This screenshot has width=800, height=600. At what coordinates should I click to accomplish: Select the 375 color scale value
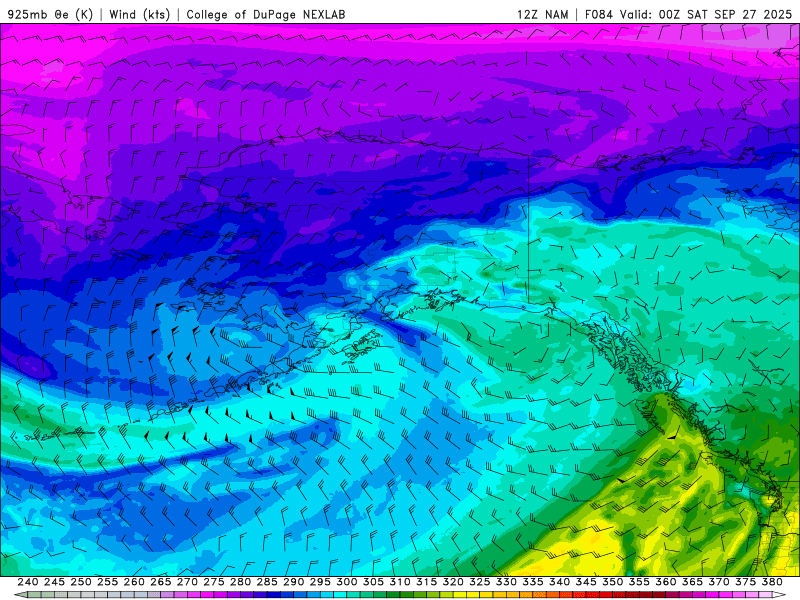(x=745, y=582)
